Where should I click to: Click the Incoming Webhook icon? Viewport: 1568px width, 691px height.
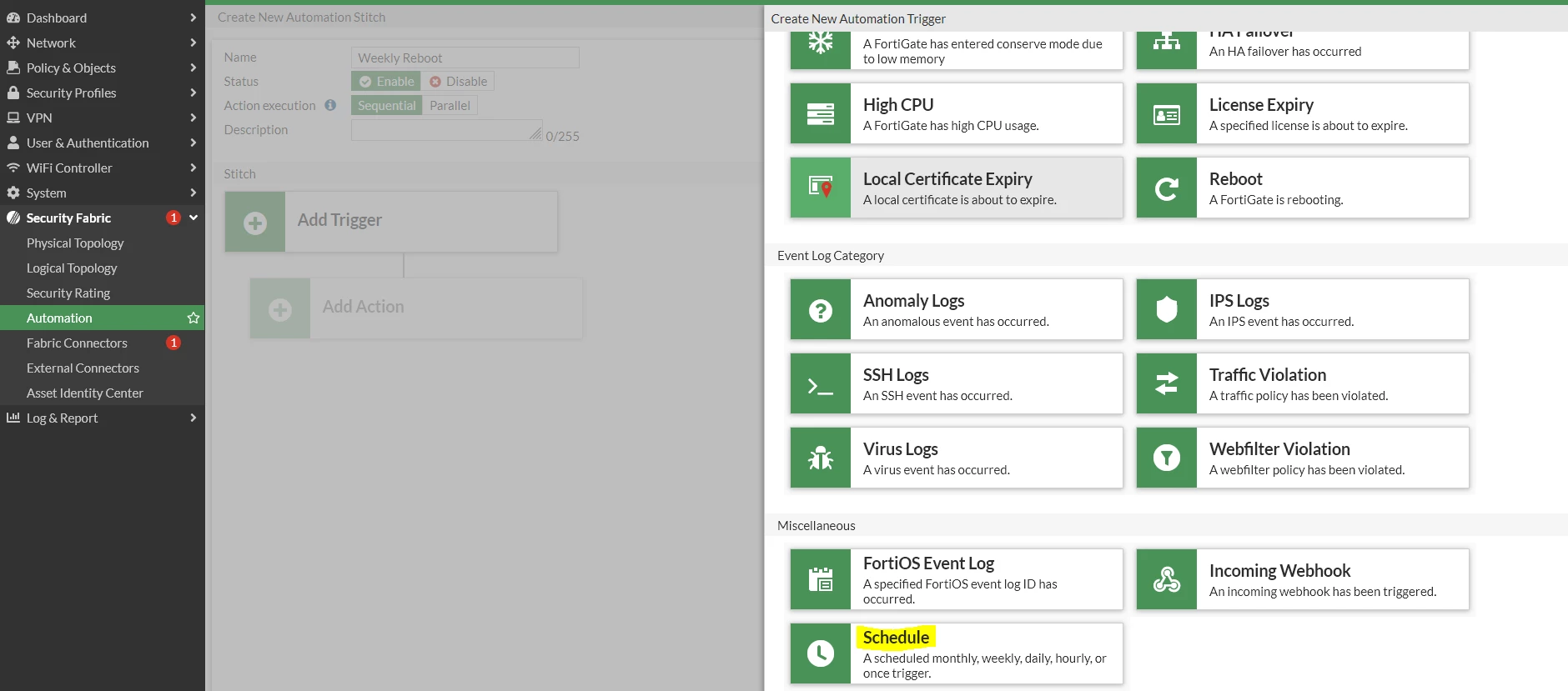pyautogui.click(x=1167, y=578)
